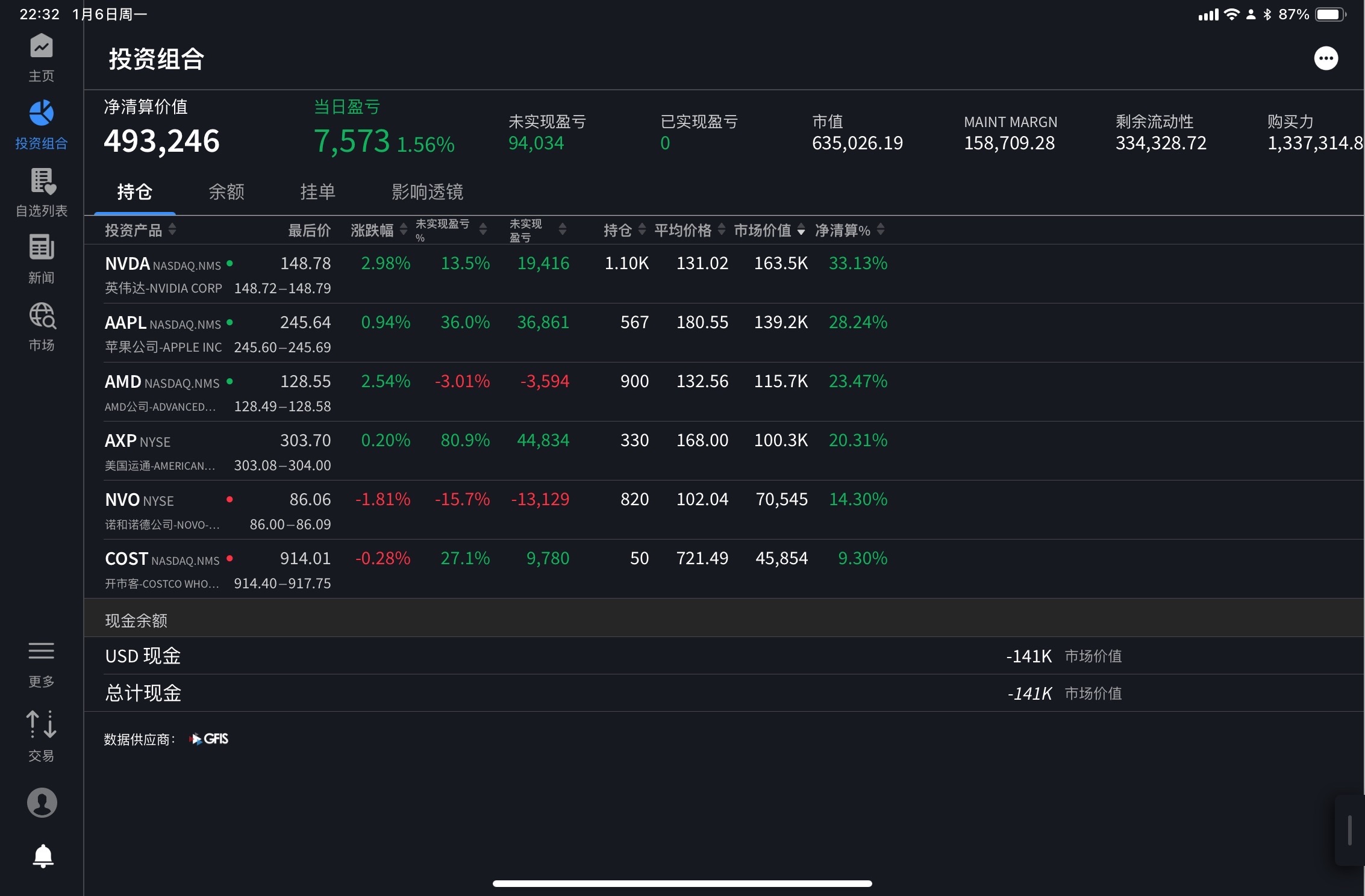Click the USD 现金 row

(724, 656)
